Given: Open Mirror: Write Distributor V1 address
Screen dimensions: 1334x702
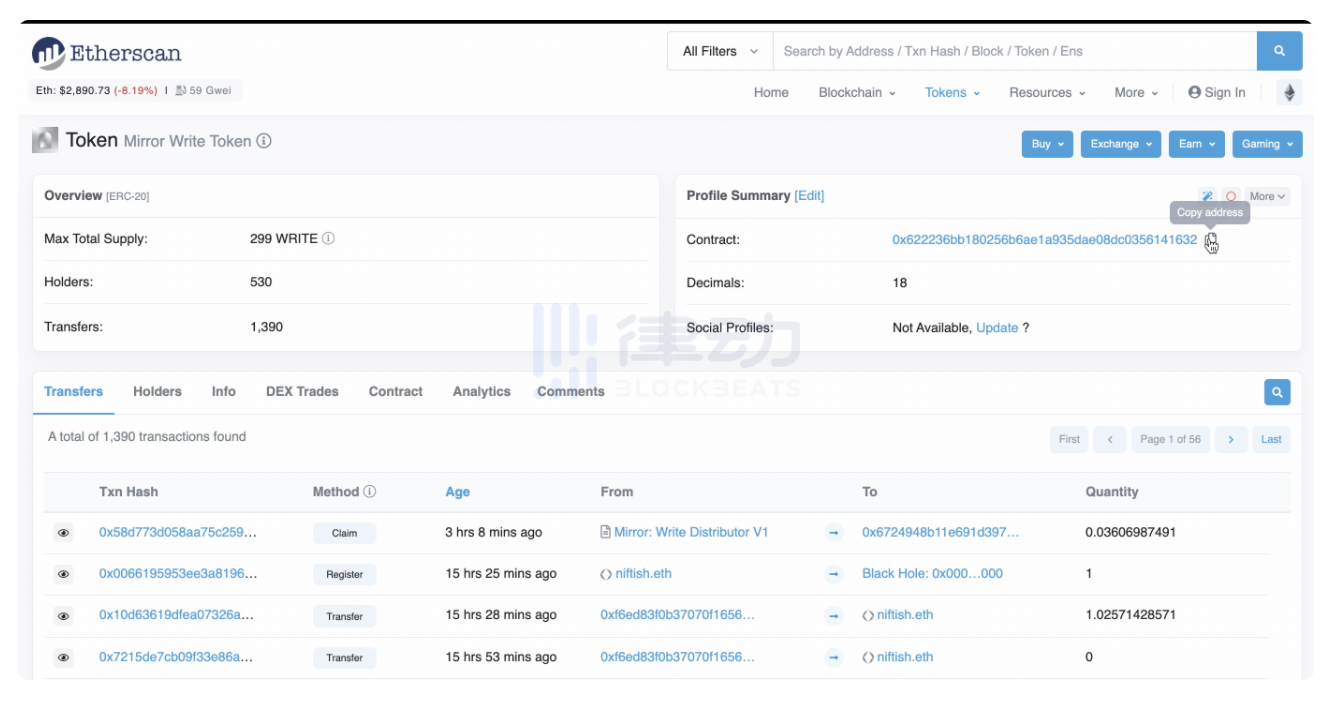Looking at the screenshot, I should pyautogui.click(x=691, y=533).
